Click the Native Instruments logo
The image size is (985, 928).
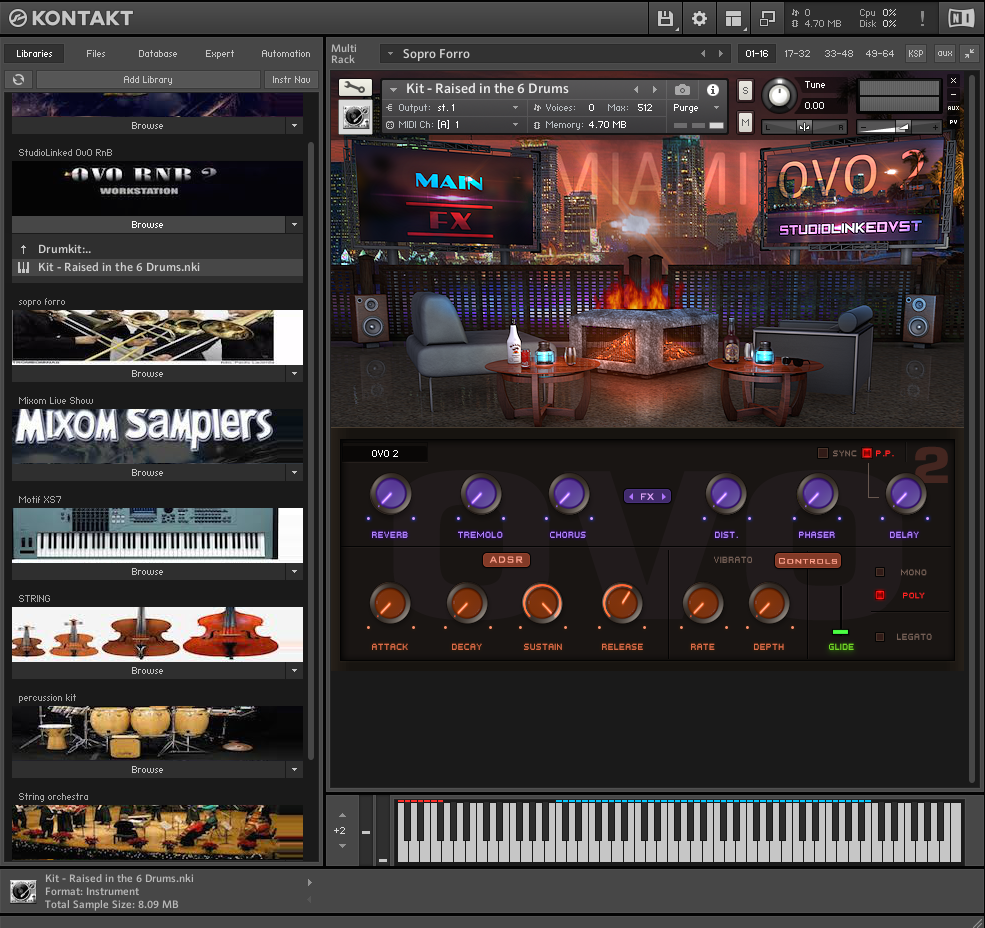(x=961, y=18)
